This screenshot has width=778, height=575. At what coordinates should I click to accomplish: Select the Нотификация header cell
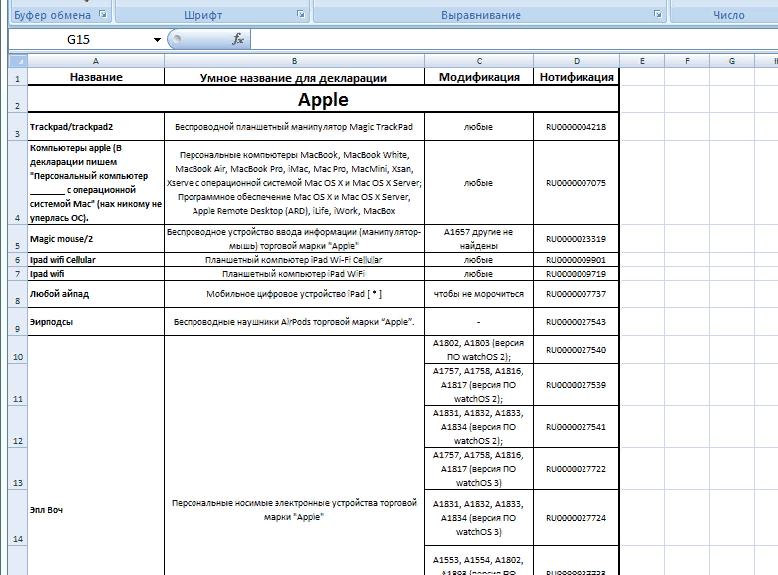click(576, 77)
